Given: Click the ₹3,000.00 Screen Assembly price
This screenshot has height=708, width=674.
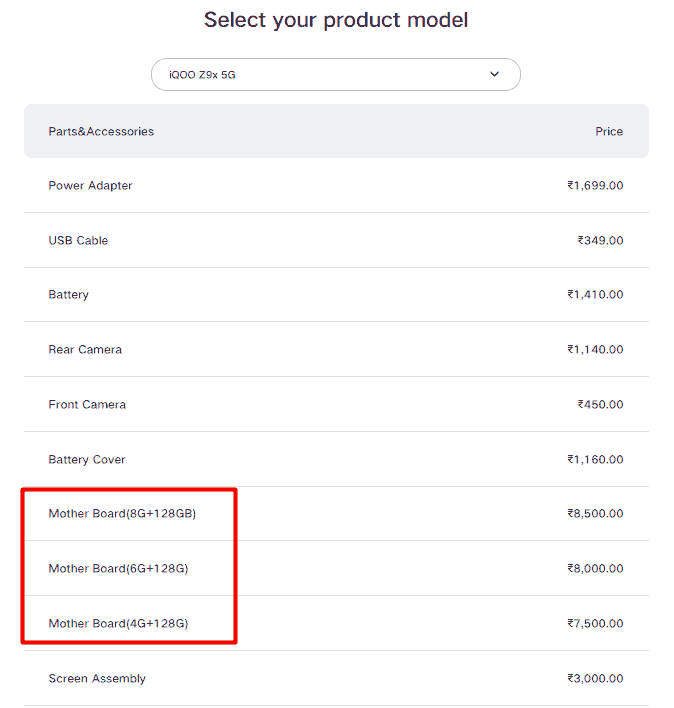Looking at the screenshot, I should (x=594, y=679).
